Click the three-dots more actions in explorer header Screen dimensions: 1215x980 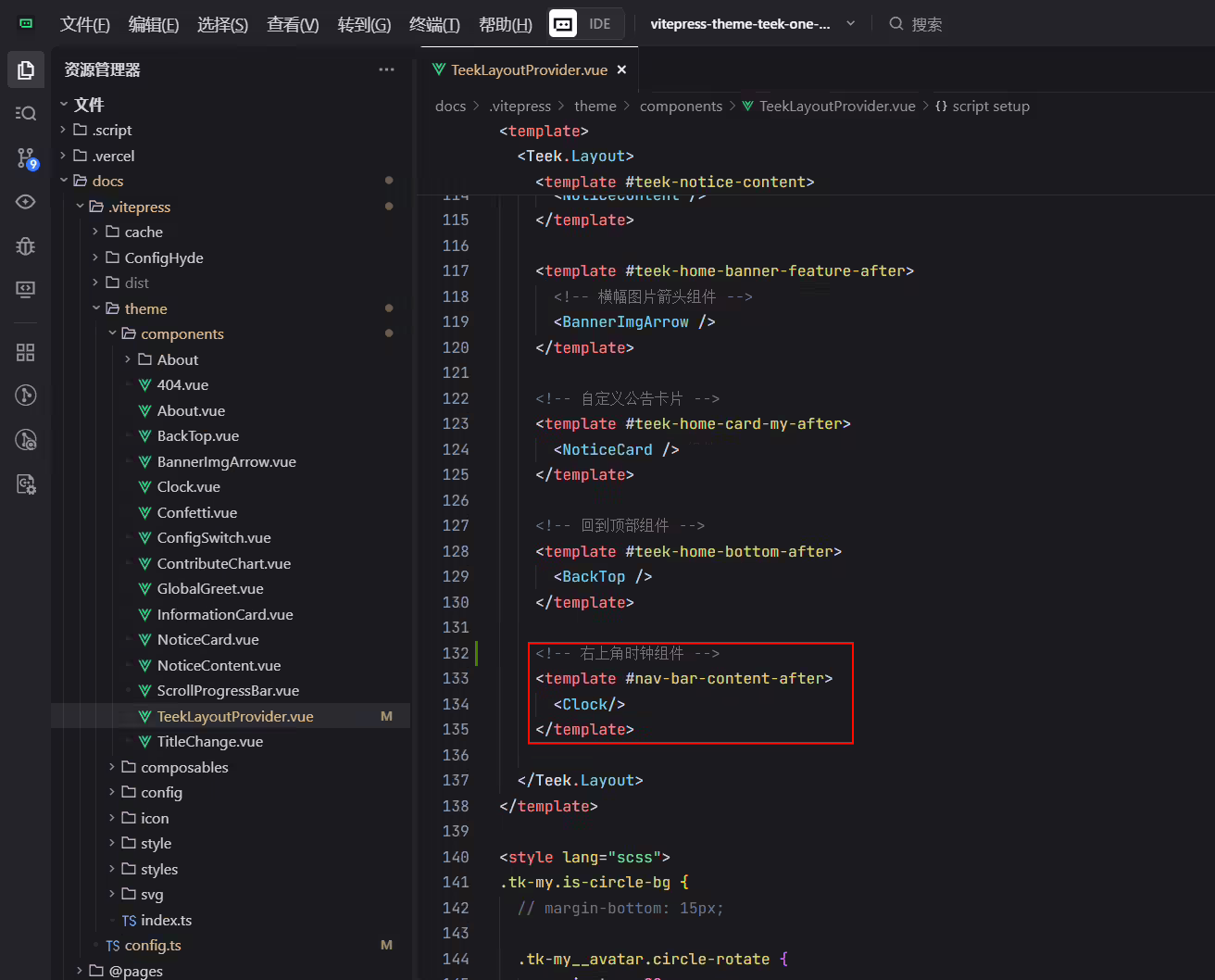tap(386, 69)
